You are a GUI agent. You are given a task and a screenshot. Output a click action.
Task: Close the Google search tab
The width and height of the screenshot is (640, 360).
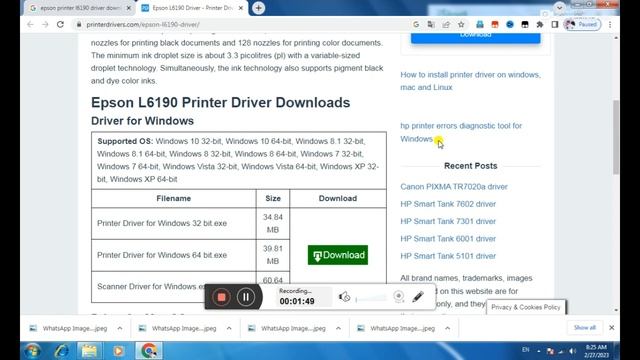tap(129, 8)
